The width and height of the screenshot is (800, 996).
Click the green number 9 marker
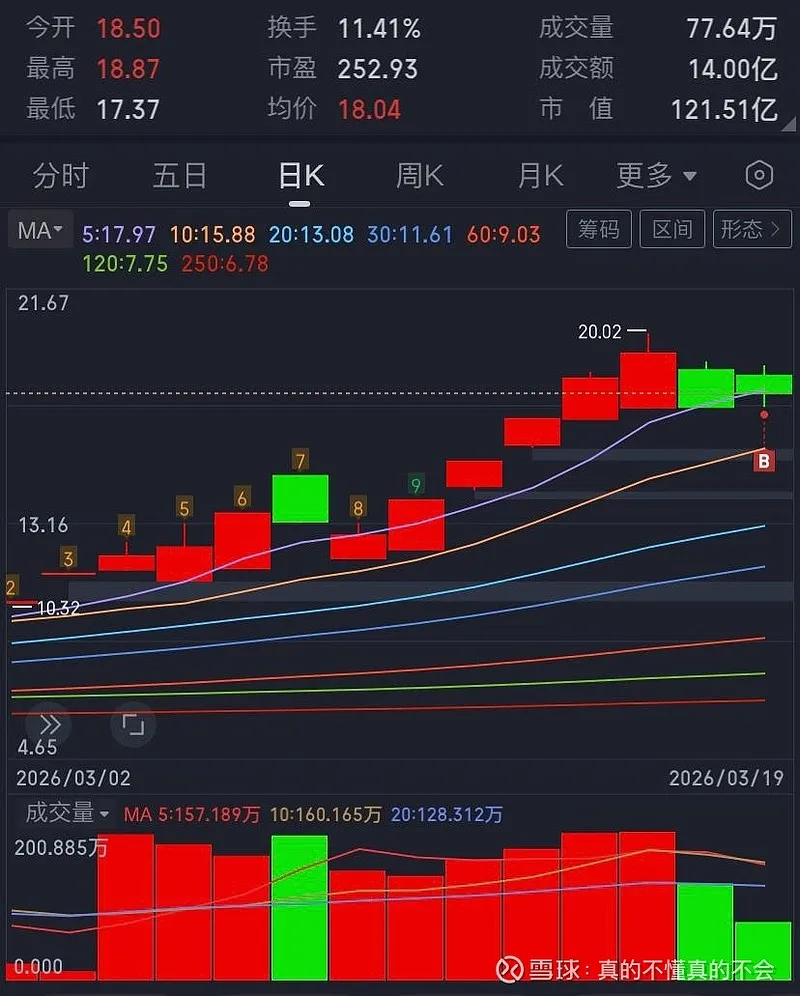(x=416, y=485)
